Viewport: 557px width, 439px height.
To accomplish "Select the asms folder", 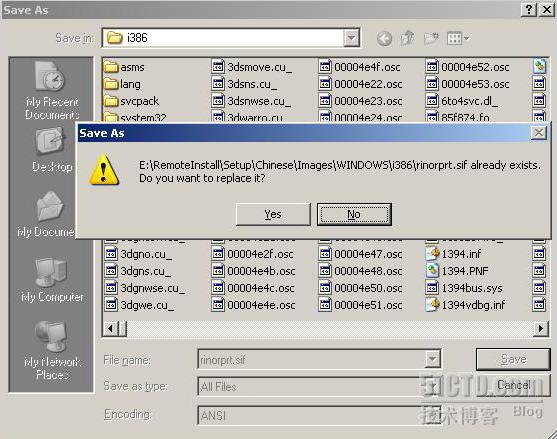I will click(124, 67).
